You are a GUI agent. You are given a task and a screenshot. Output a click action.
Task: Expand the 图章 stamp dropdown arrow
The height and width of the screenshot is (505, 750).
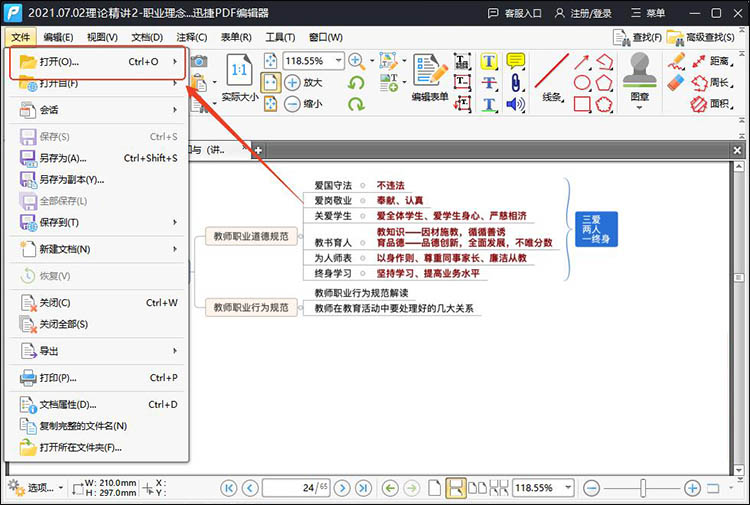tap(640, 107)
